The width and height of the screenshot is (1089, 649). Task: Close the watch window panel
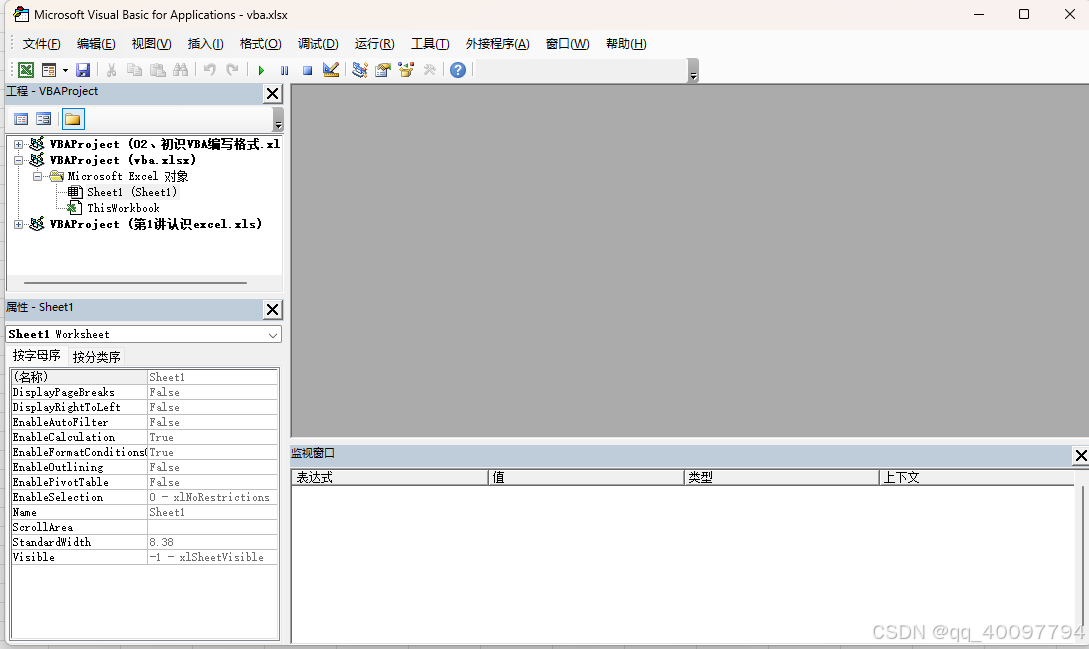1081,455
